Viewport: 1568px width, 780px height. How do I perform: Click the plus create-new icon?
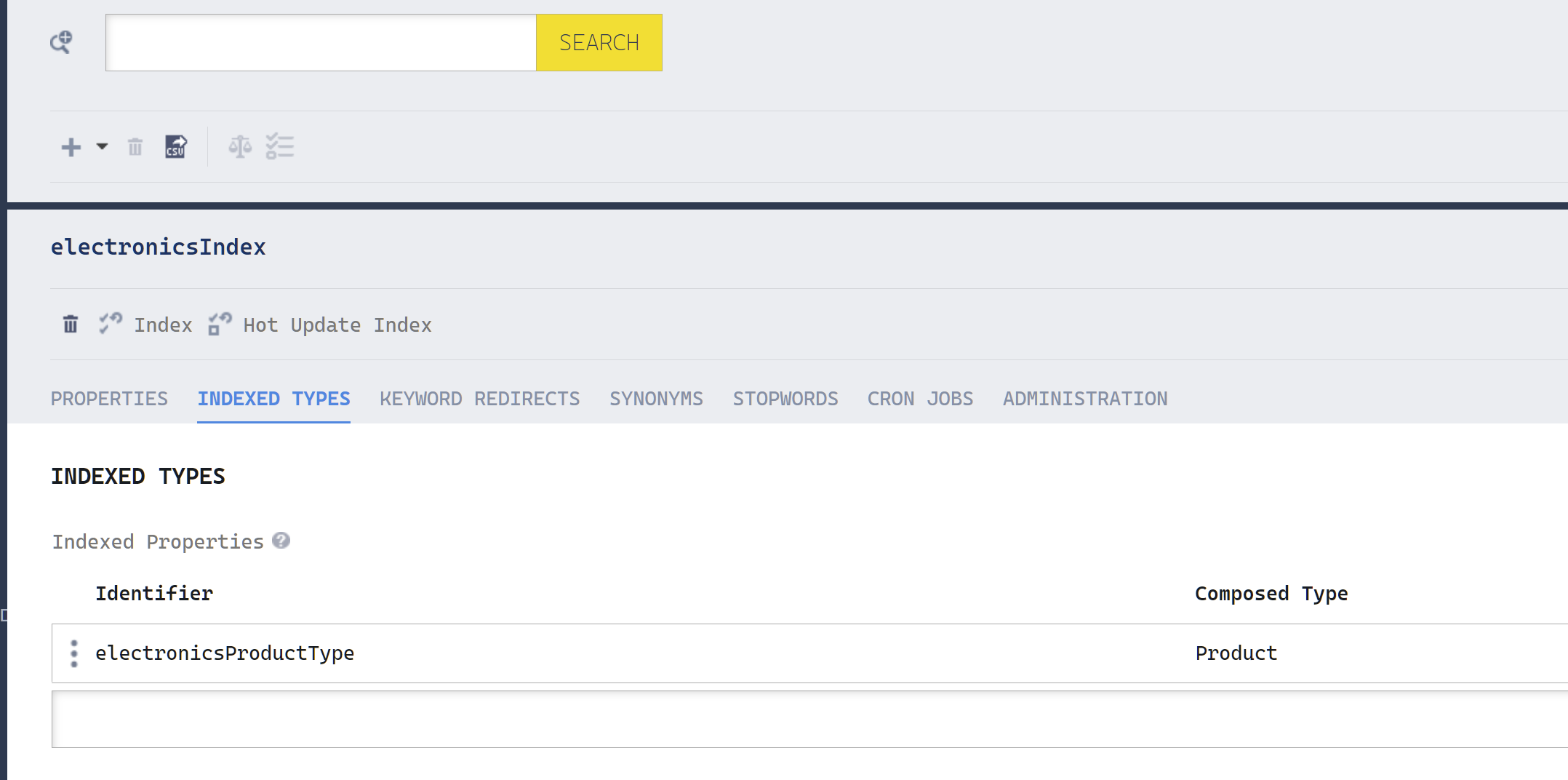71,147
